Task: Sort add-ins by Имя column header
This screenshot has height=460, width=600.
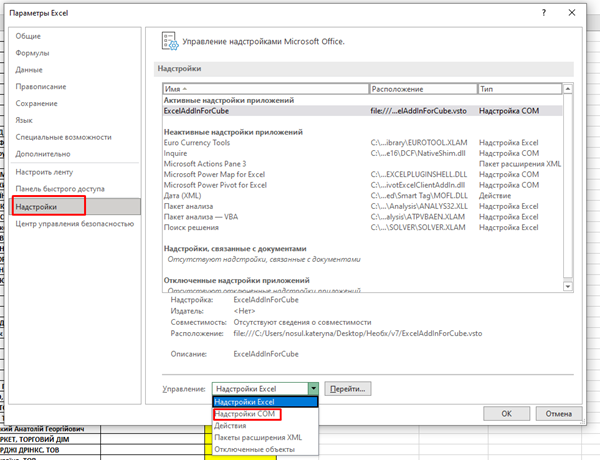Action: (266, 89)
